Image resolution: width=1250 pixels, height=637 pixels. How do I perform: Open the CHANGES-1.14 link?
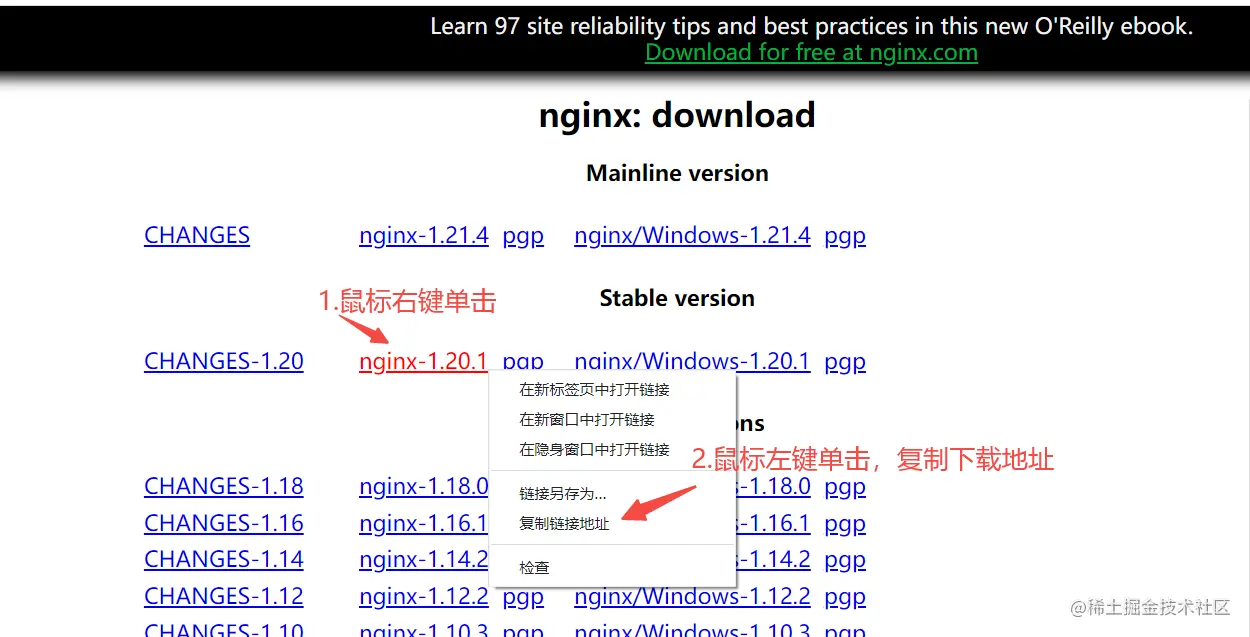click(224, 560)
